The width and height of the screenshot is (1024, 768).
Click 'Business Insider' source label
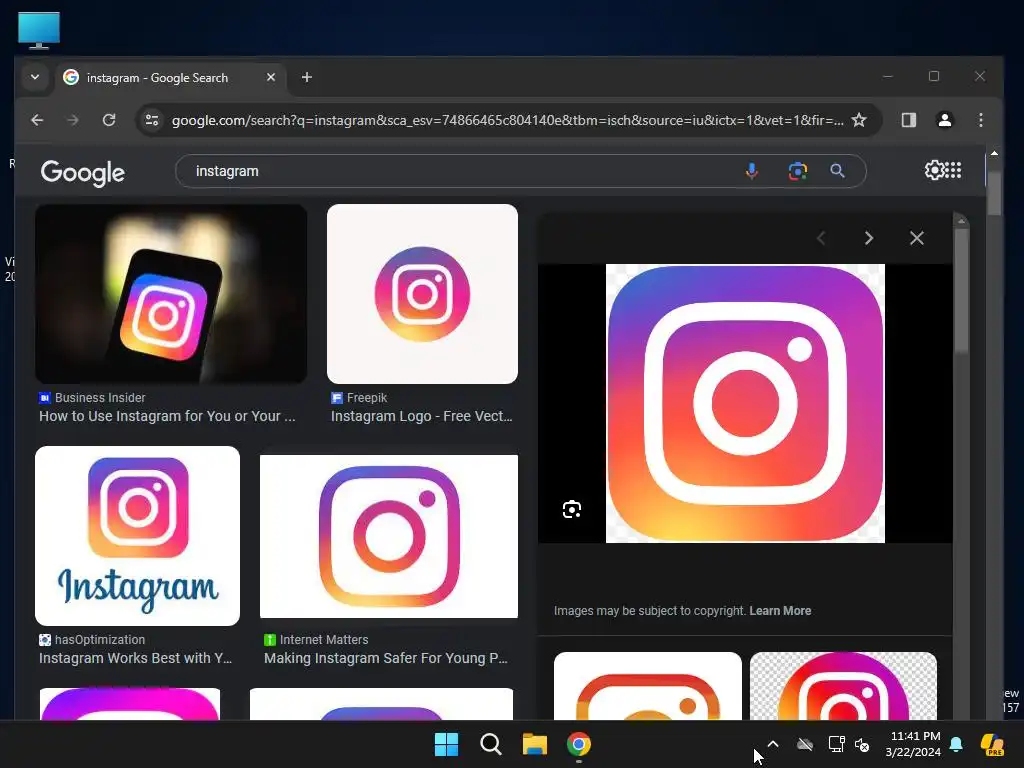pyautogui.click(x=100, y=398)
